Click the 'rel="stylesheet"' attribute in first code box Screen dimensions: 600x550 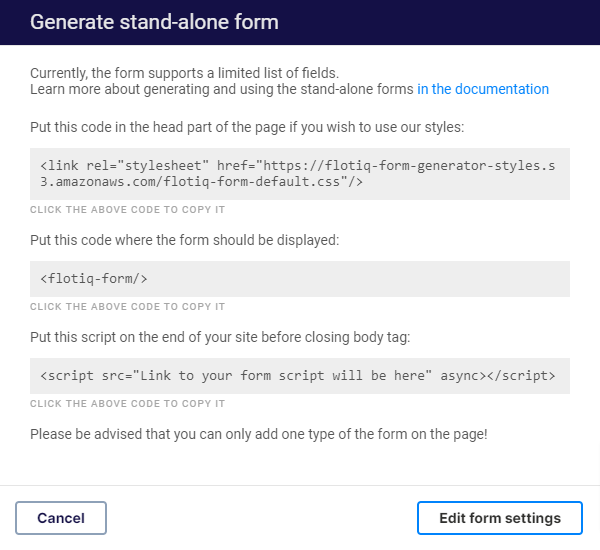coord(147,166)
